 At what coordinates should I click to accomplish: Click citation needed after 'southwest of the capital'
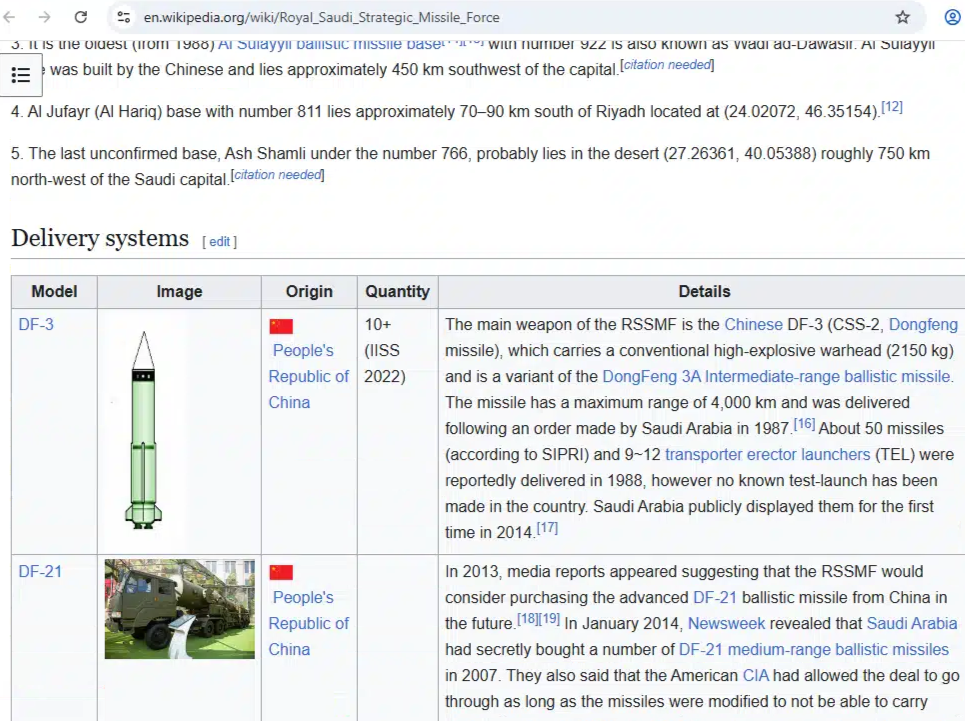tap(667, 65)
